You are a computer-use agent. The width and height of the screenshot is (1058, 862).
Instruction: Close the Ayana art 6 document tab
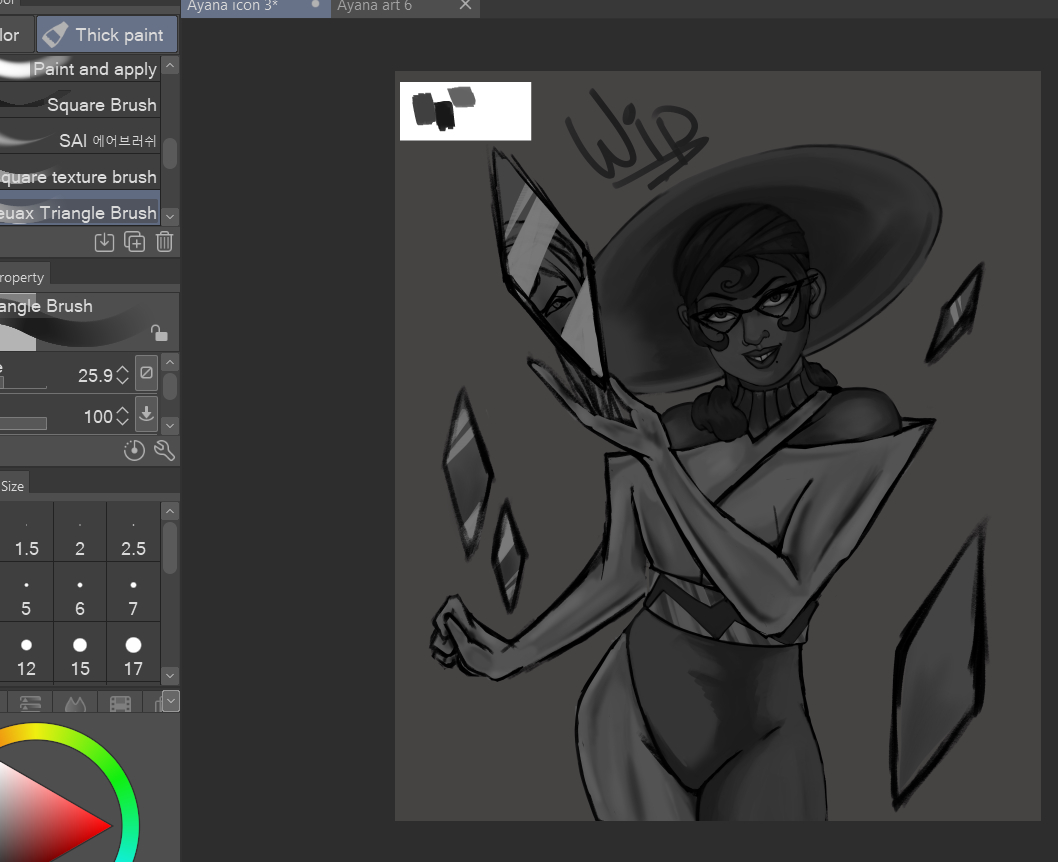465,6
